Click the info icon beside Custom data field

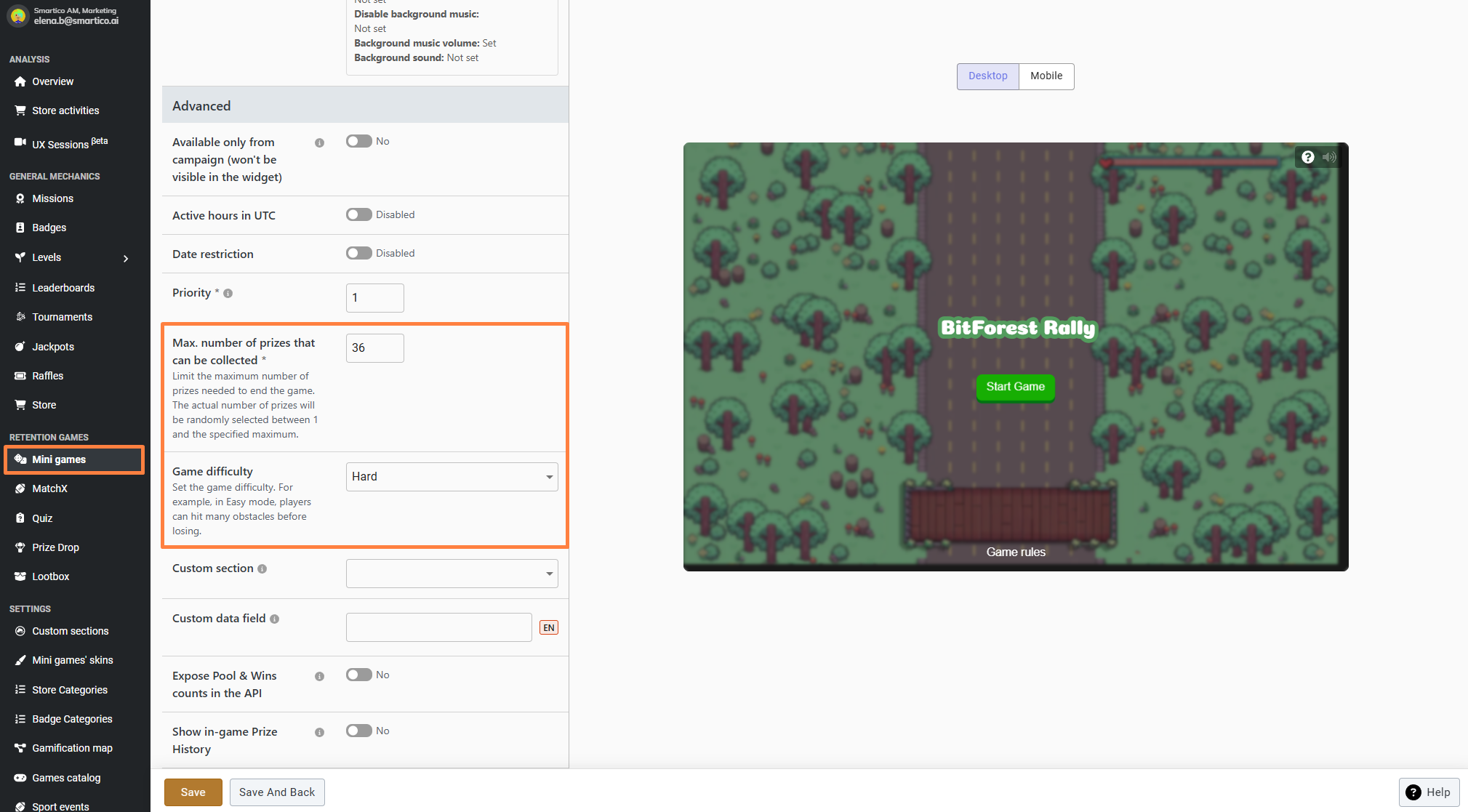click(x=275, y=619)
